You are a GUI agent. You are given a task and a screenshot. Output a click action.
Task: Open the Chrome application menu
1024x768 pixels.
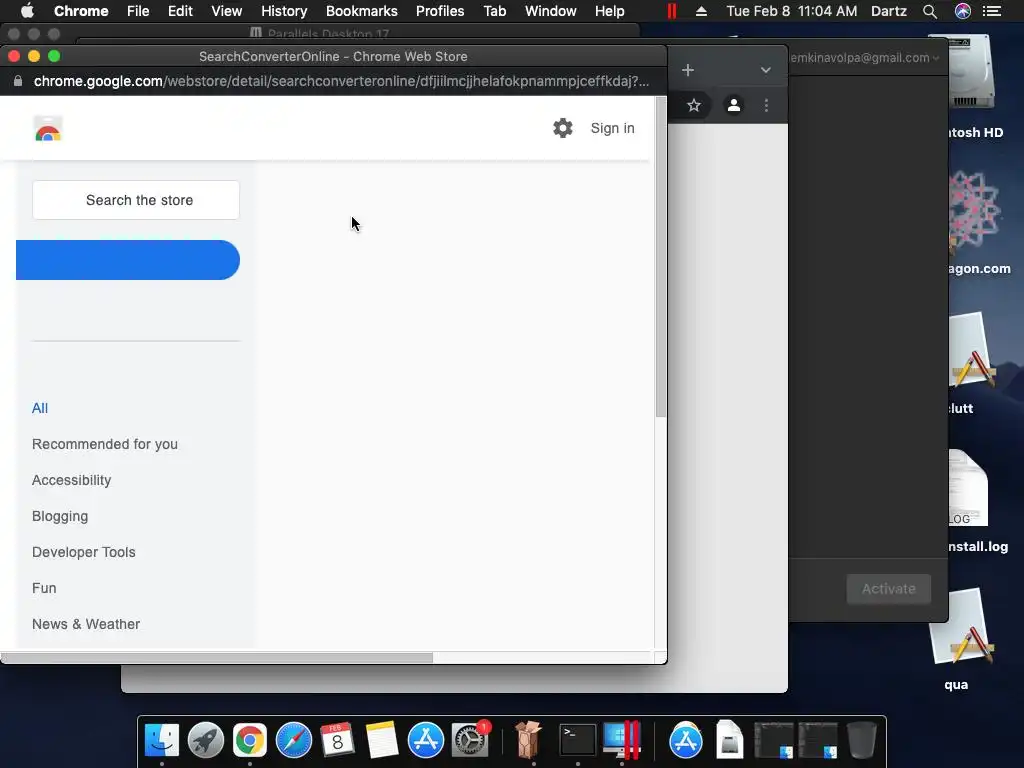(81, 11)
